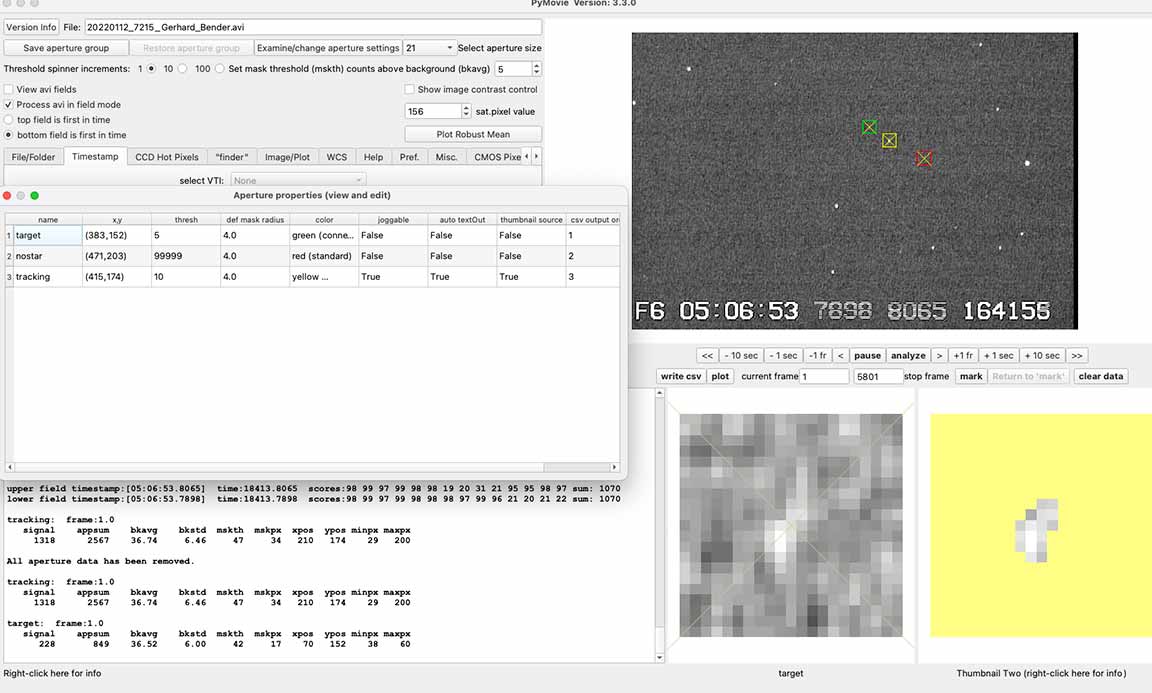Click the target aperture thumbnail image
Viewport: 1152px width, 693px height.
(x=791, y=525)
